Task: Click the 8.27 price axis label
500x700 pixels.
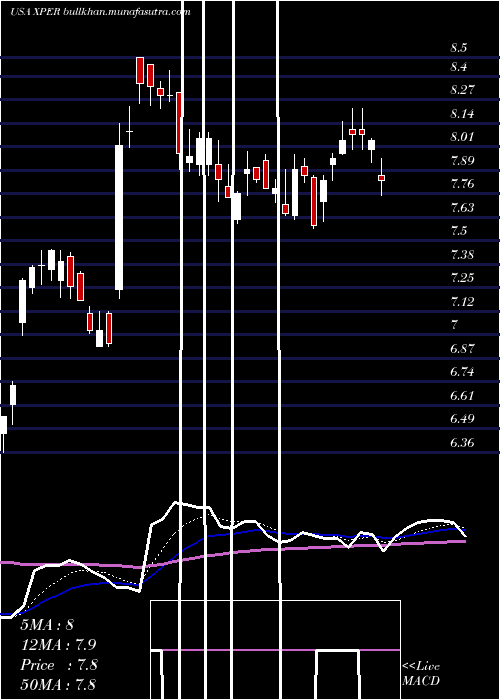Action: 462,90
